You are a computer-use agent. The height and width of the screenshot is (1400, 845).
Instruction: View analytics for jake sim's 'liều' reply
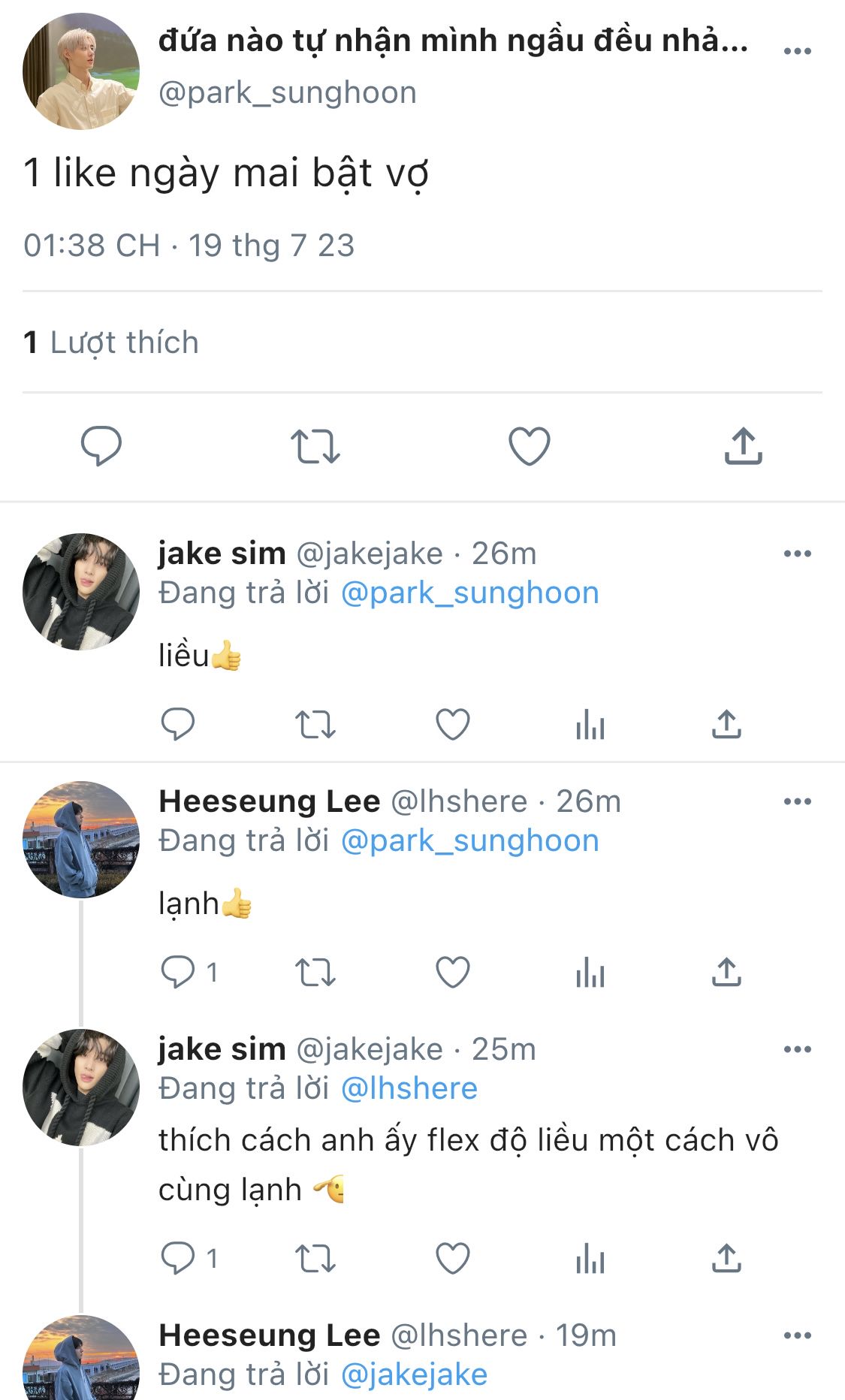coord(590,725)
